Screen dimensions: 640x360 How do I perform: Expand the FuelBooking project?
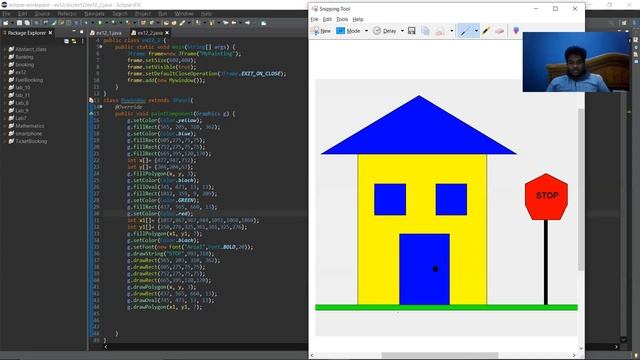click(x=5, y=80)
